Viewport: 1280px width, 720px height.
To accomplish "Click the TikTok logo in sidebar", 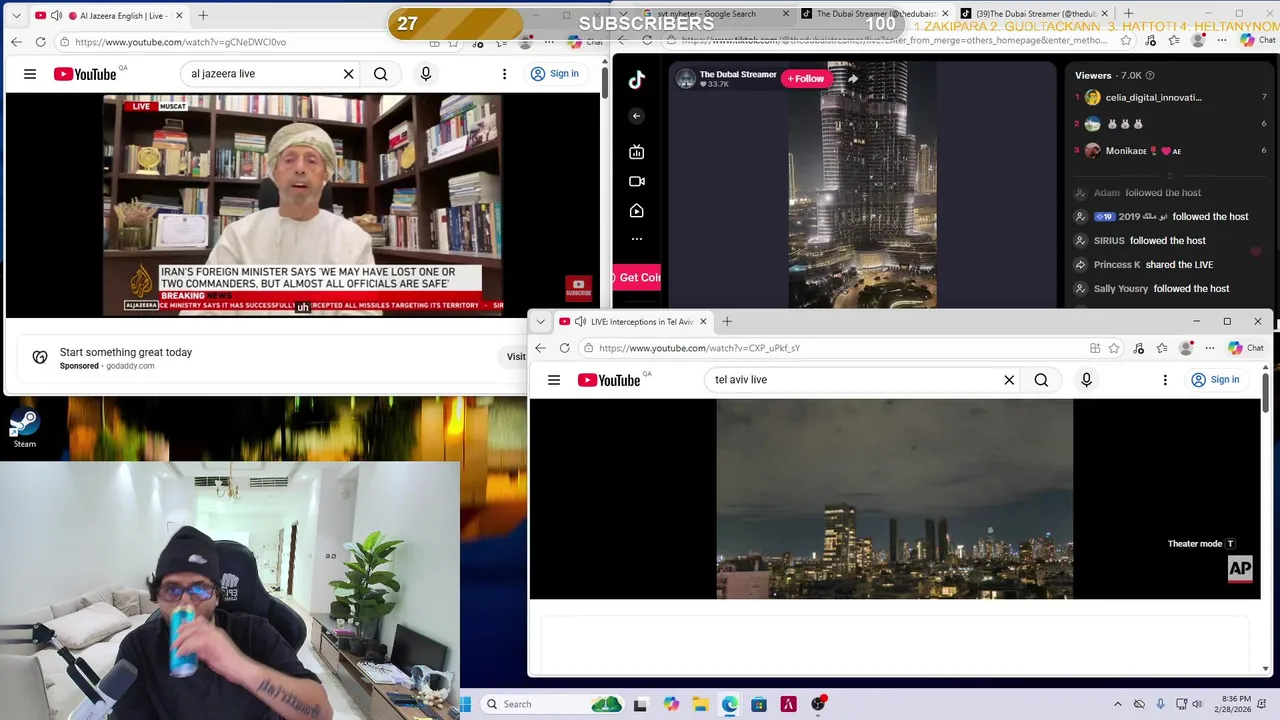I will click(637, 80).
